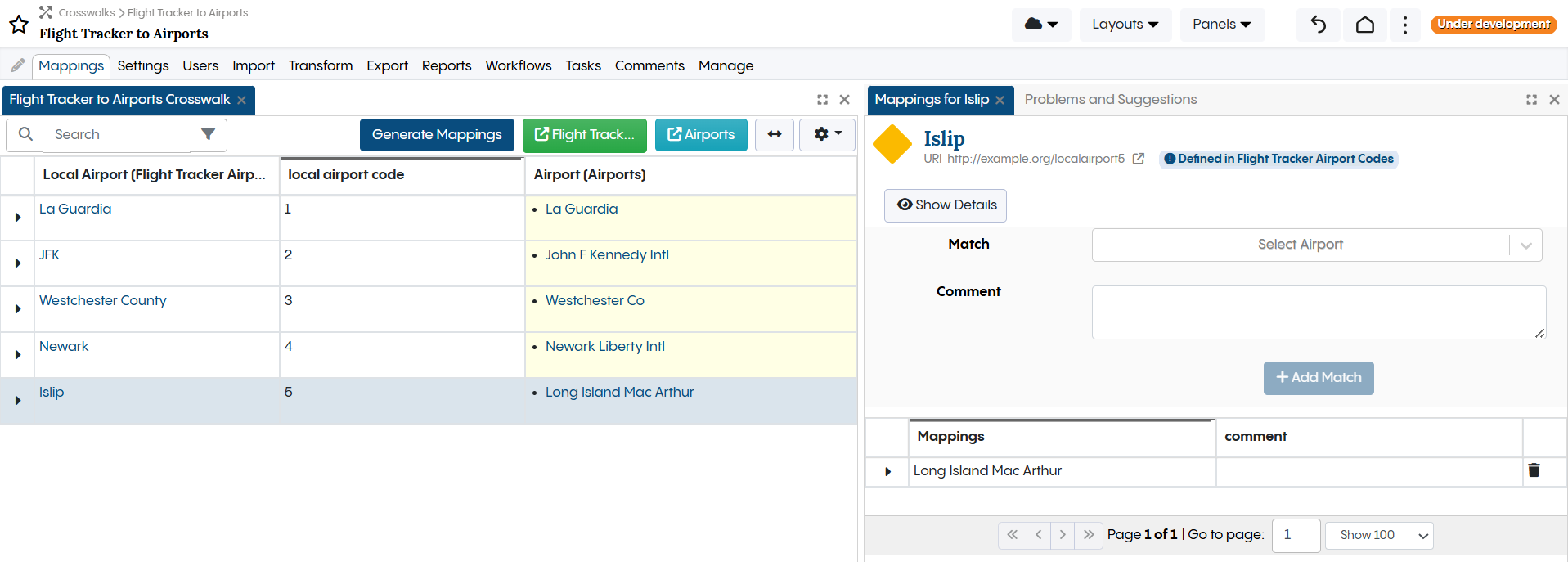Viewport: 1568px width, 562px height.
Task: Click the favorite star icon
Action: (x=19, y=25)
